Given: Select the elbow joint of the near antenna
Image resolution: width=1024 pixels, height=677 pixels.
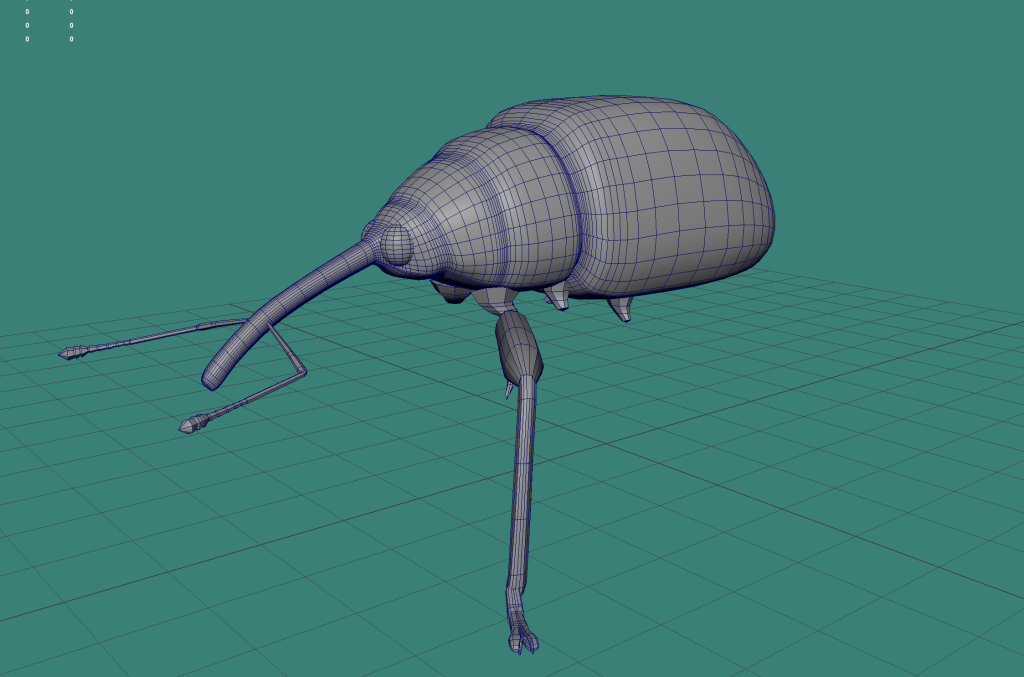Looking at the screenshot, I should (301, 373).
